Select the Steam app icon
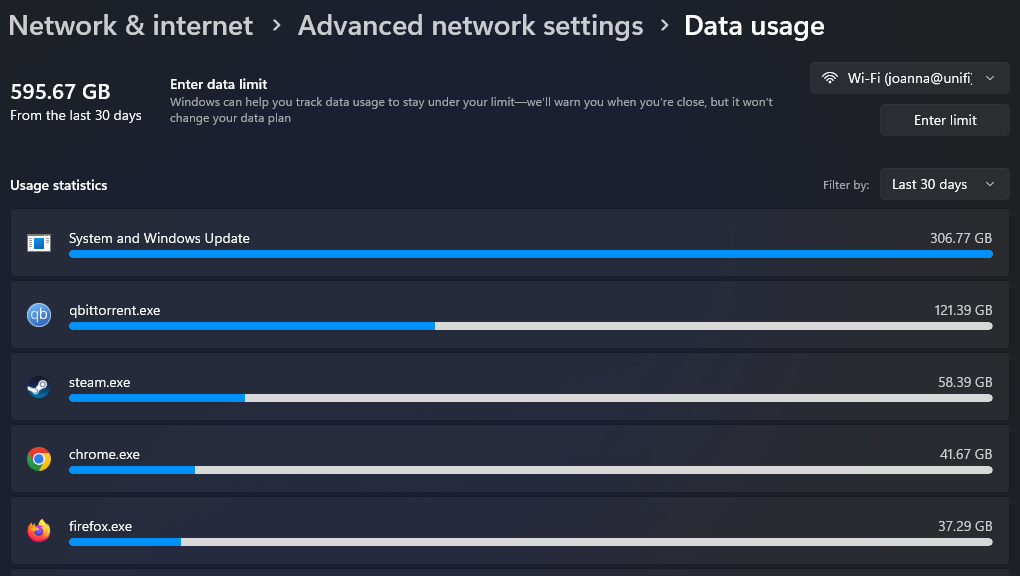The image size is (1020, 576). coord(39,387)
